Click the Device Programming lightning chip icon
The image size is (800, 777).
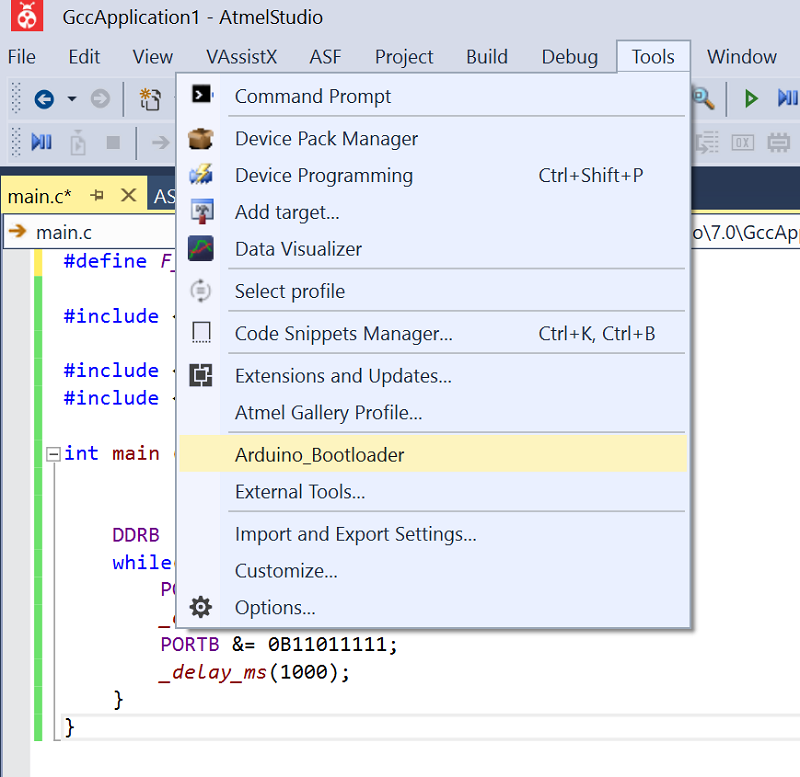[201, 174]
